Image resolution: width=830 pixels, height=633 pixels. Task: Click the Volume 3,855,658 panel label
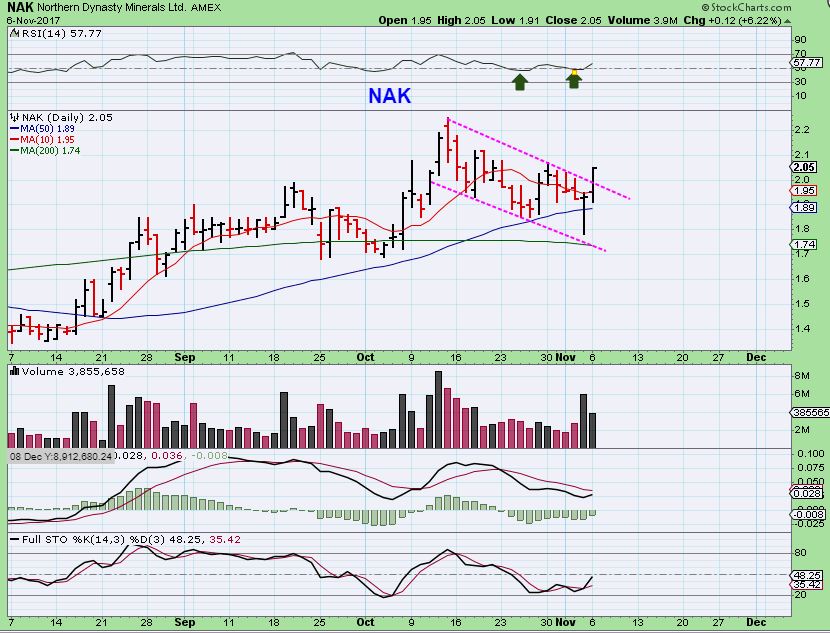73,372
